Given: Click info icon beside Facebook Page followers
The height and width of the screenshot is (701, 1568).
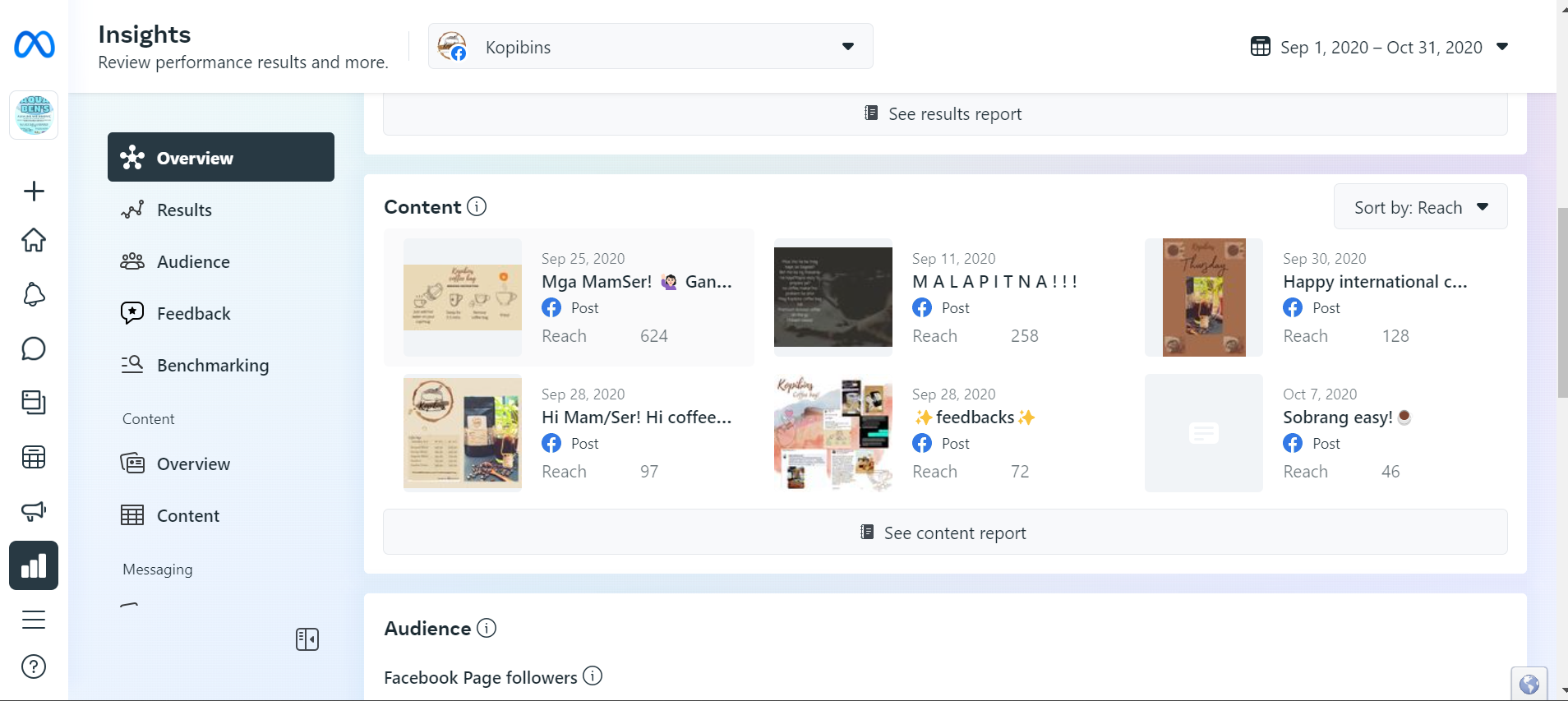Looking at the screenshot, I should point(593,676).
